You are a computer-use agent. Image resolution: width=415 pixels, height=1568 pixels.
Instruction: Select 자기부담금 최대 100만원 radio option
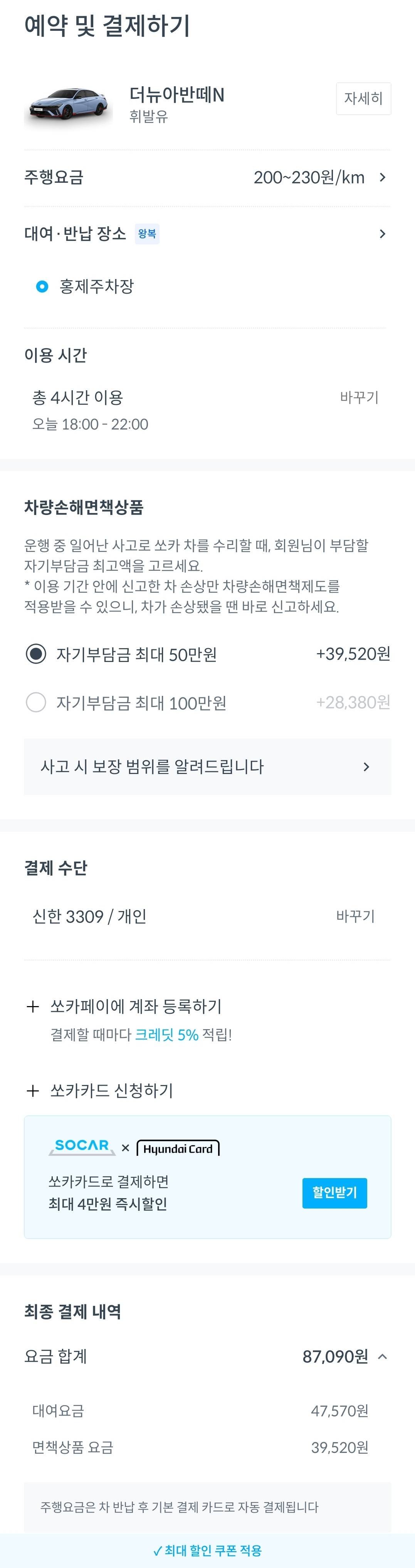[x=36, y=702]
